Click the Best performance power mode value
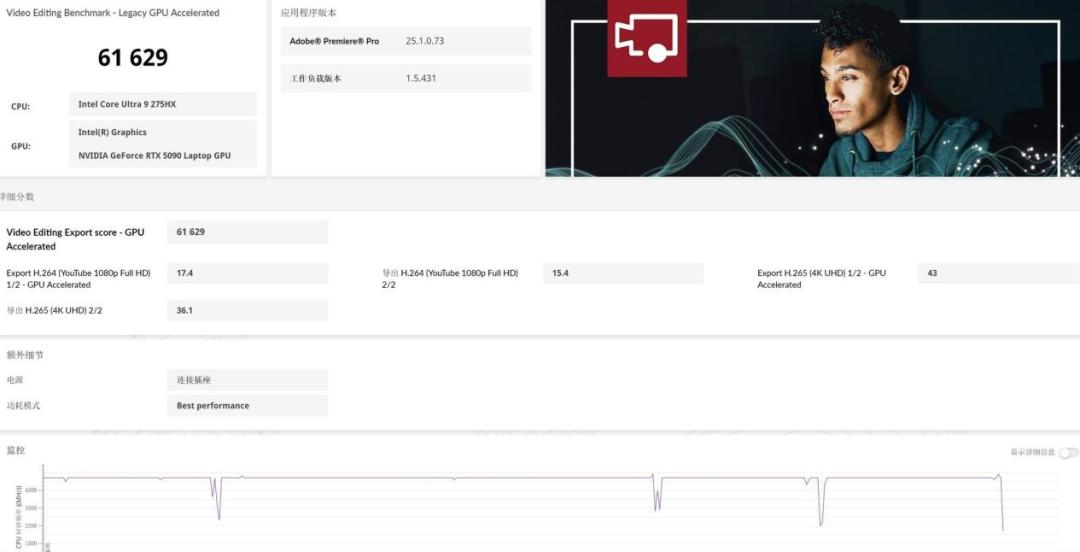The height and width of the screenshot is (552, 1080). [247, 406]
